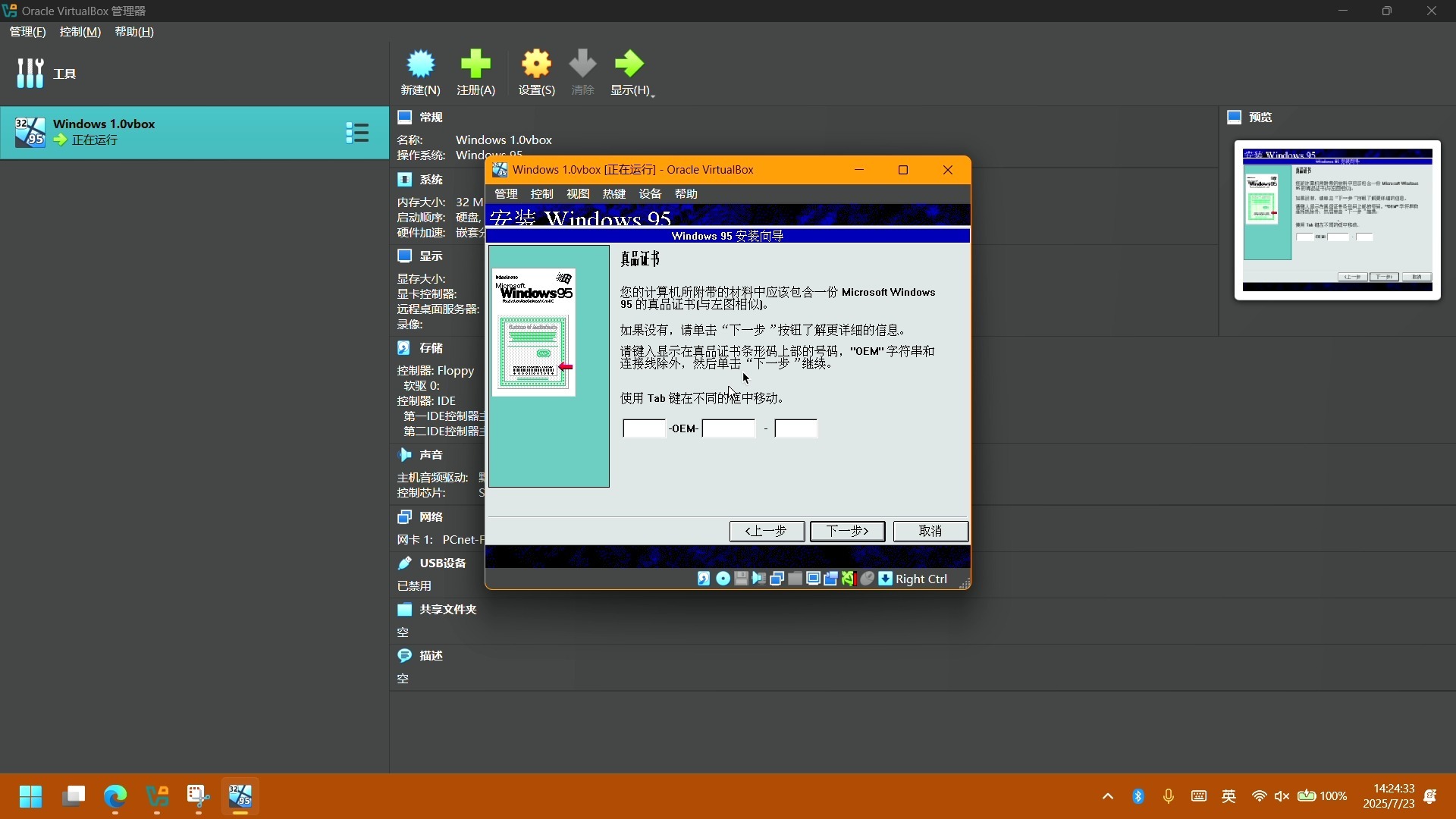The width and height of the screenshot is (1456, 819).
Task: Click the first product key field before OEM
Action: (645, 428)
